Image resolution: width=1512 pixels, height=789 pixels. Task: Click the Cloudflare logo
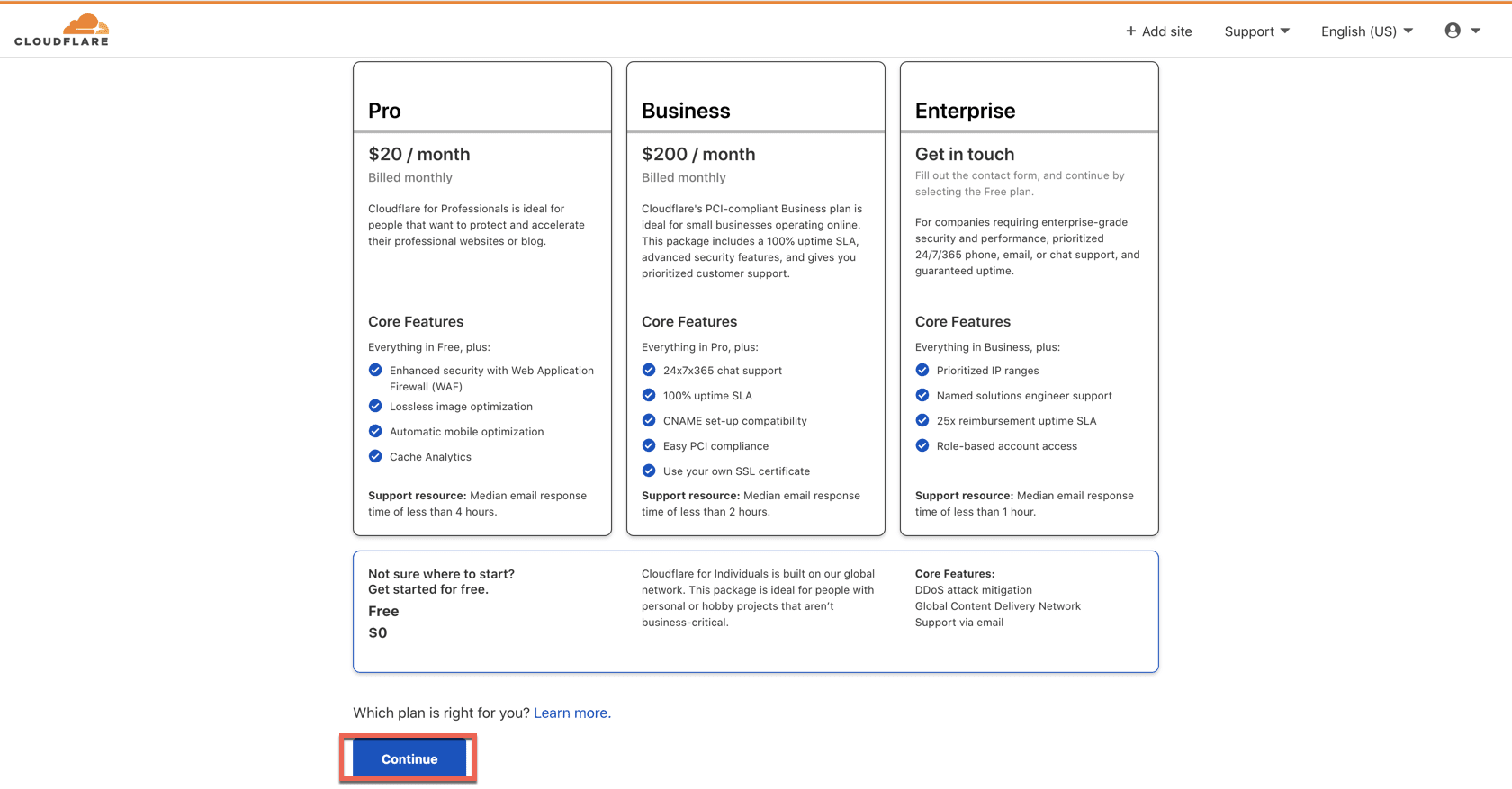click(61, 30)
